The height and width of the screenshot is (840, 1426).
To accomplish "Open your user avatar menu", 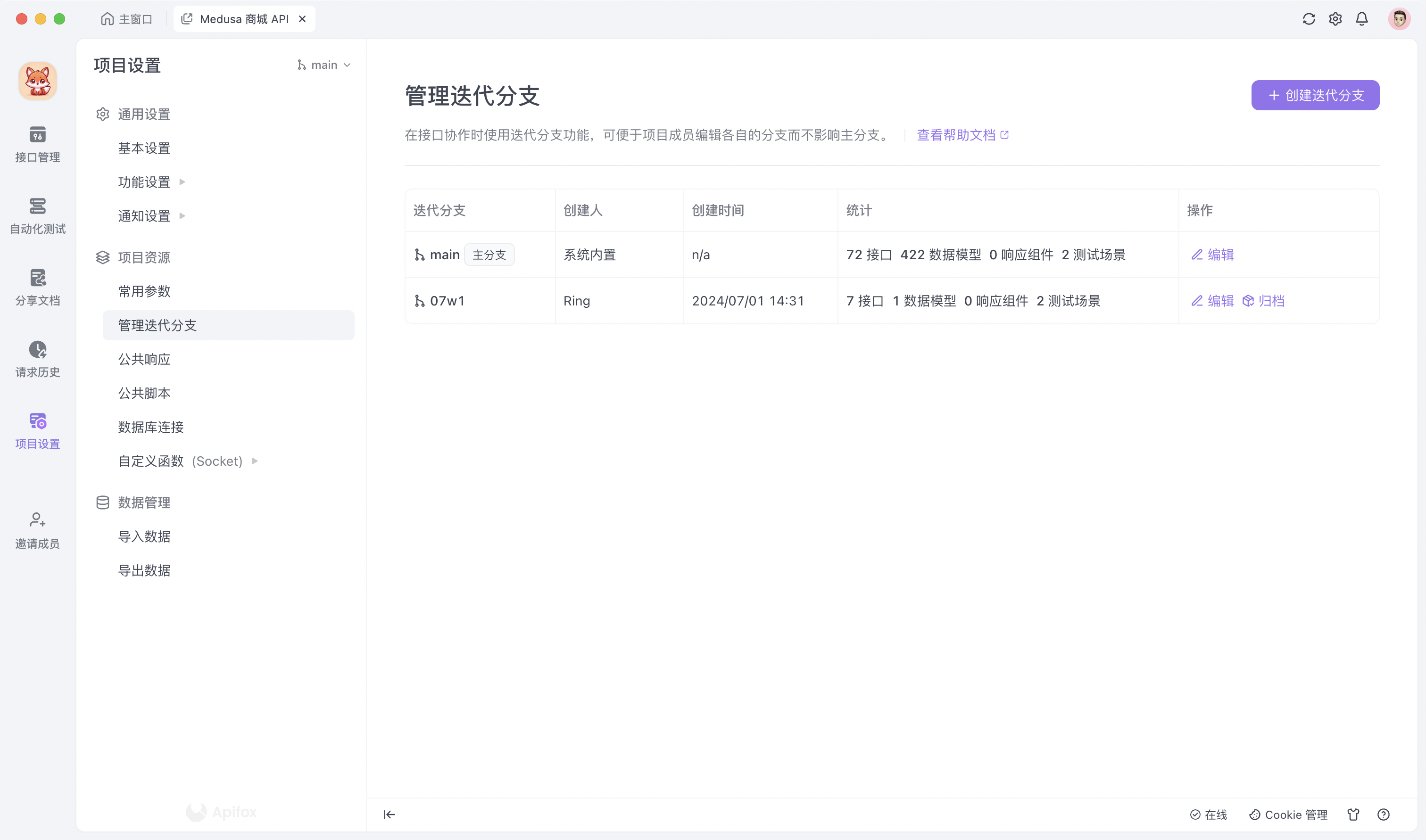I will (1400, 19).
